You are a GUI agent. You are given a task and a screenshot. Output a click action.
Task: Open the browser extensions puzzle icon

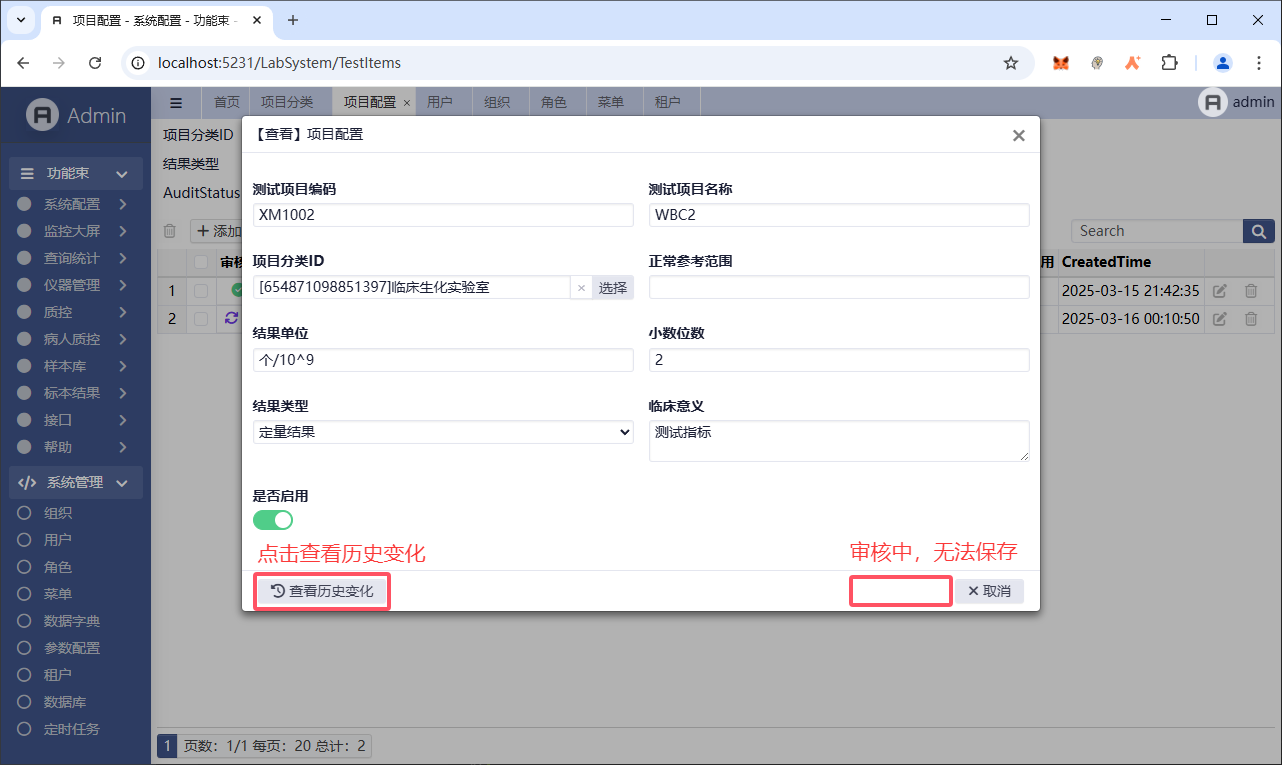[1169, 63]
